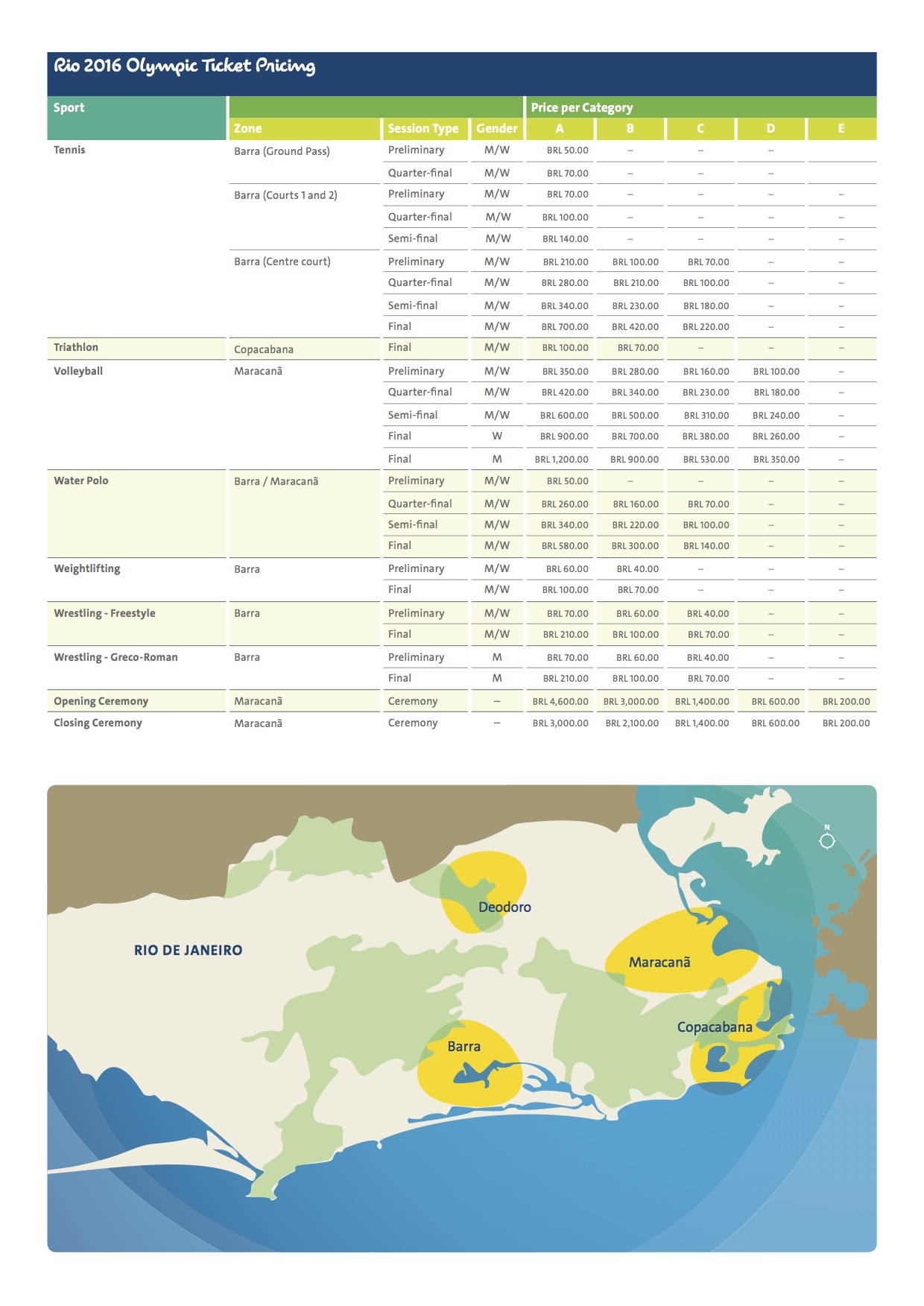Click the Barra label on the map

tap(463, 1046)
